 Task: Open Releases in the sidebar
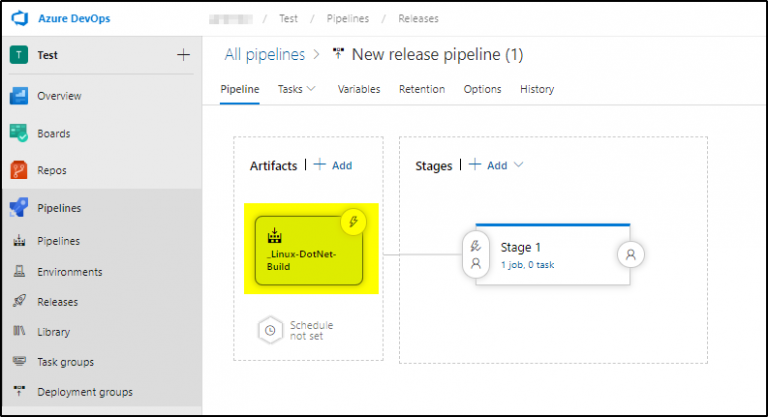click(57, 301)
